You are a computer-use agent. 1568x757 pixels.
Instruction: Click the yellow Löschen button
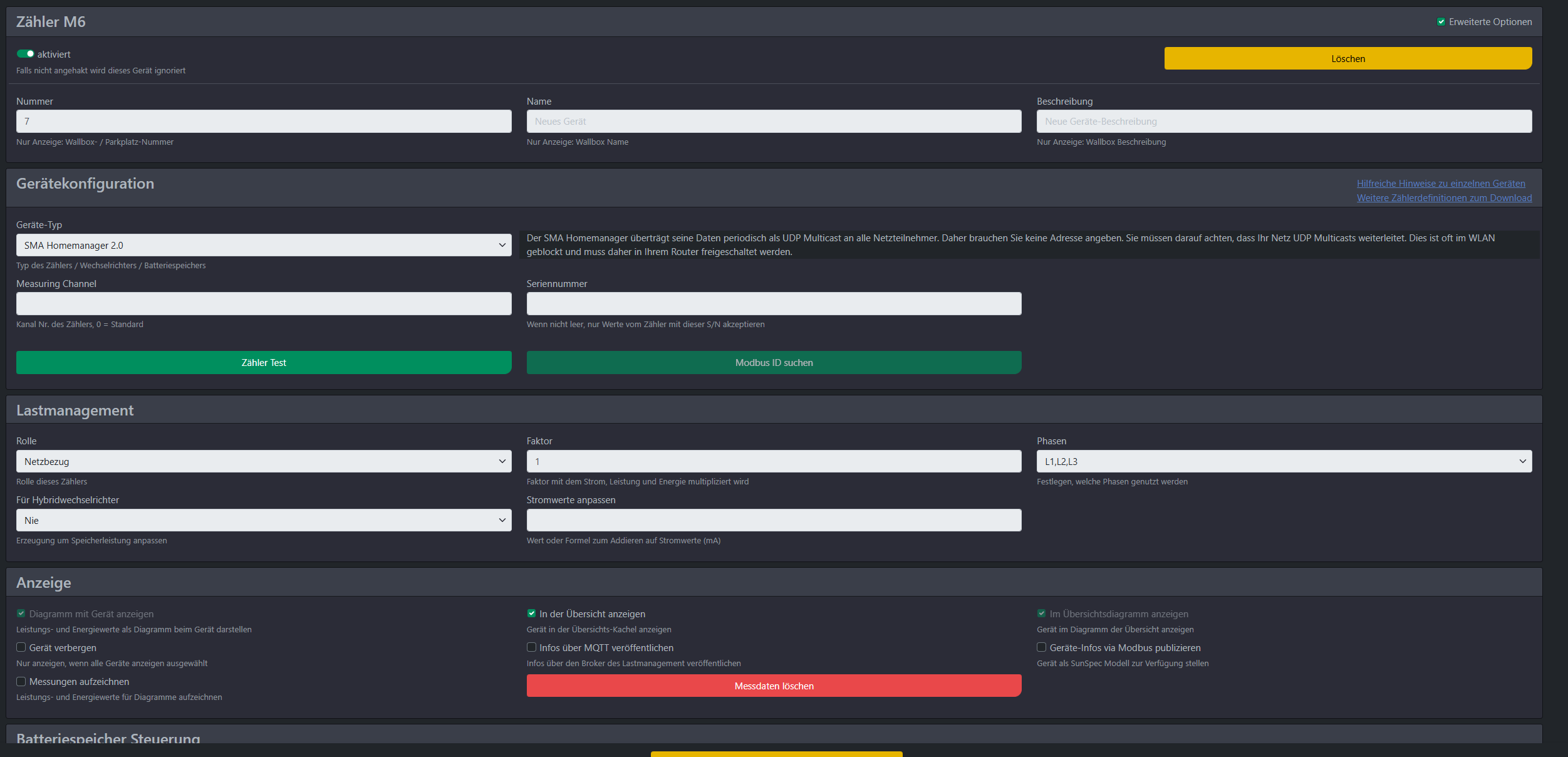(x=1347, y=58)
